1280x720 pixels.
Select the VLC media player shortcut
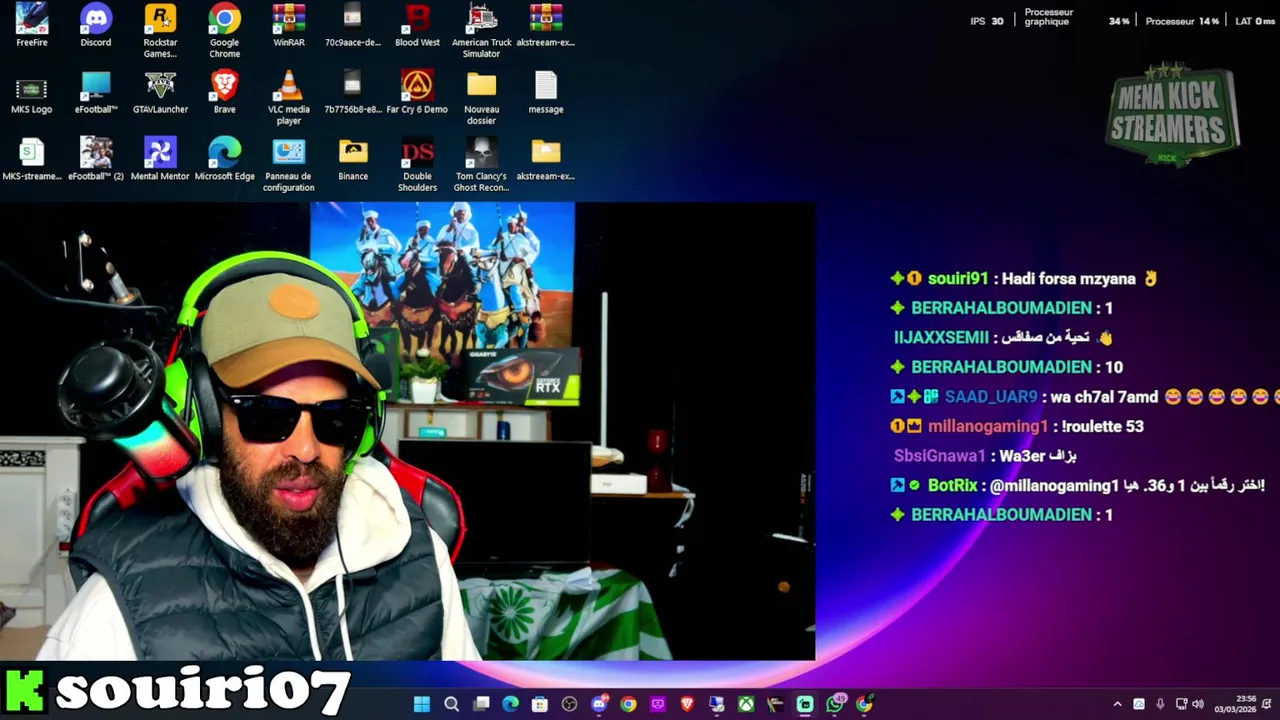pyautogui.click(x=289, y=97)
